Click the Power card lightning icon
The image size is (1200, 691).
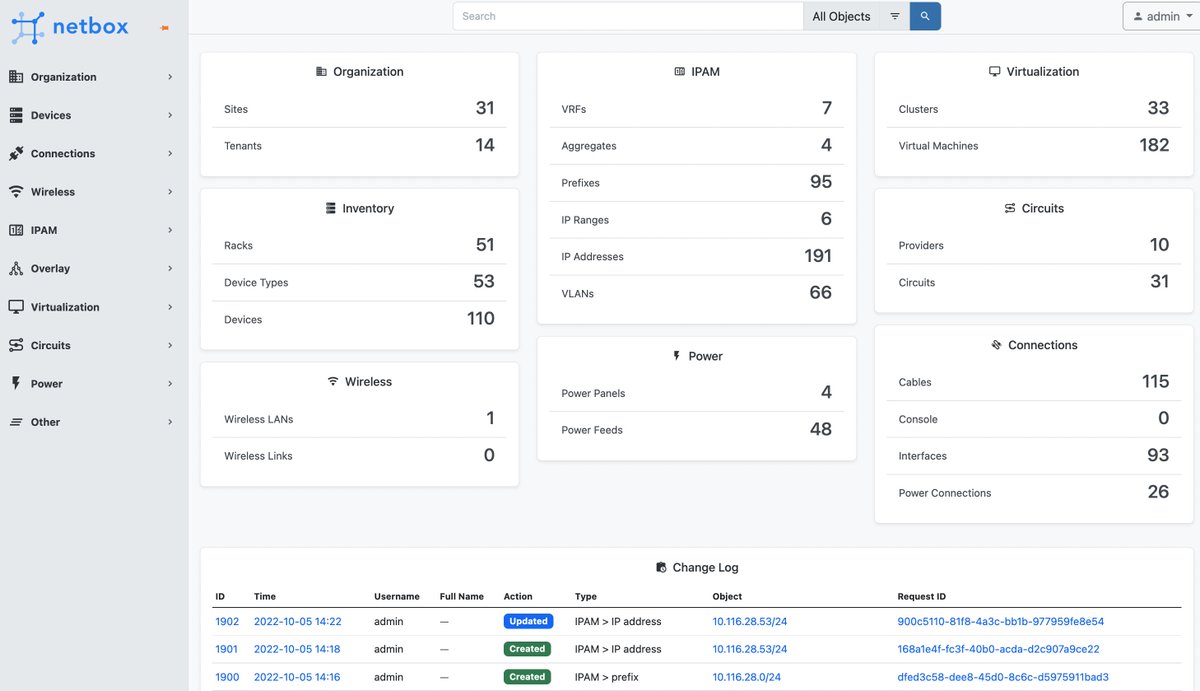tap(677, 356)
